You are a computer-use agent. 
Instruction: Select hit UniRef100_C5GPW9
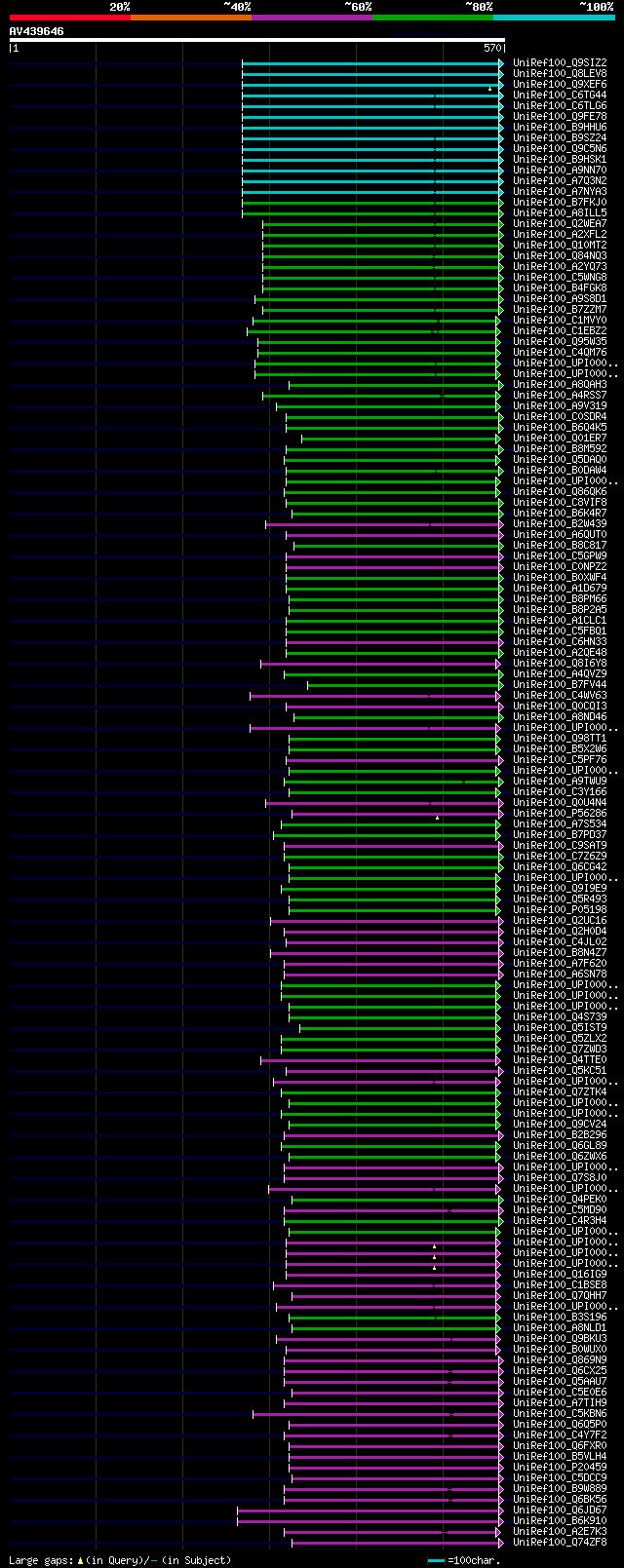tap(560, 556)
